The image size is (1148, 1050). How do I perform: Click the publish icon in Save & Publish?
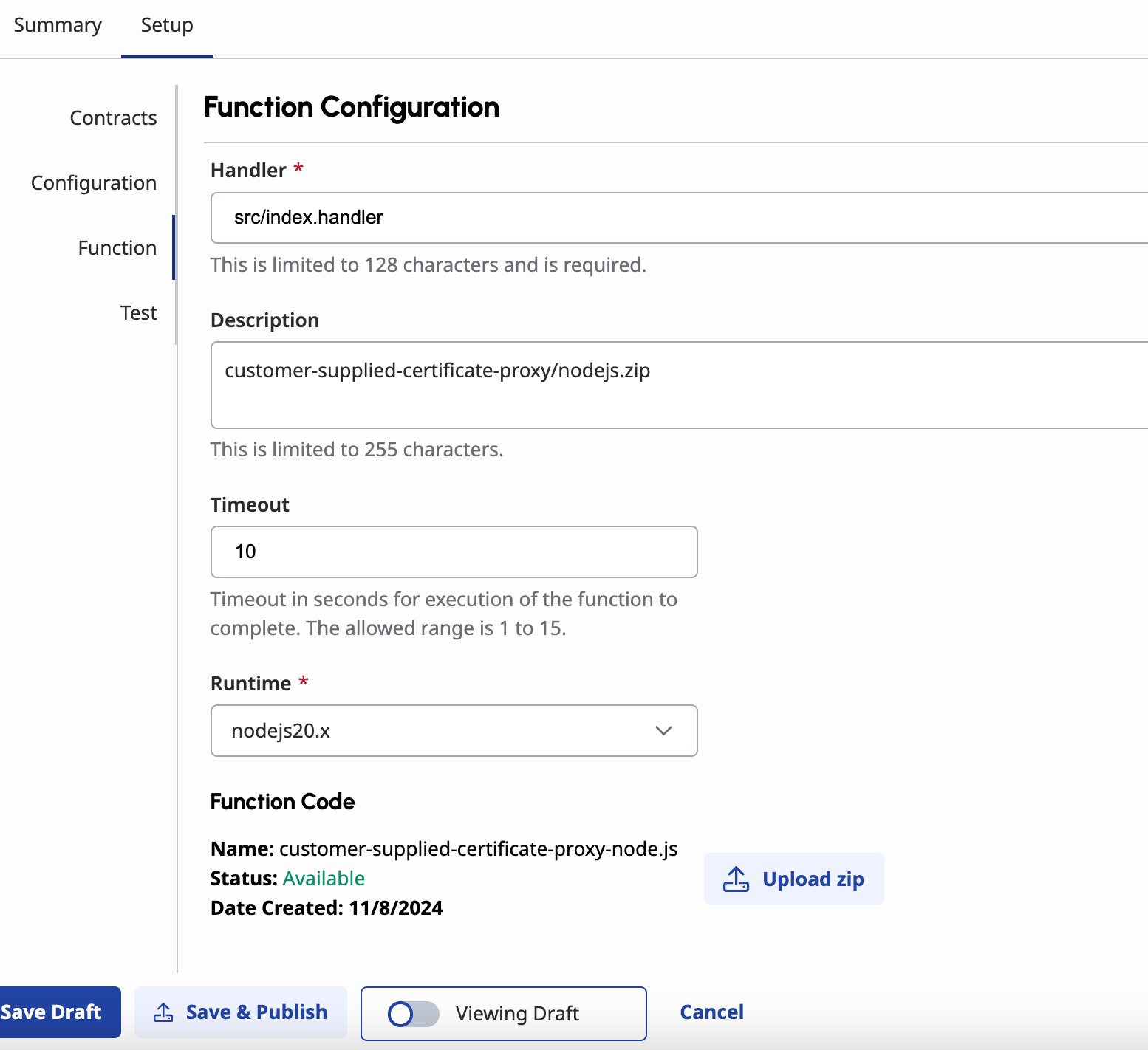pyautogui.click(x=163, y=1012)
